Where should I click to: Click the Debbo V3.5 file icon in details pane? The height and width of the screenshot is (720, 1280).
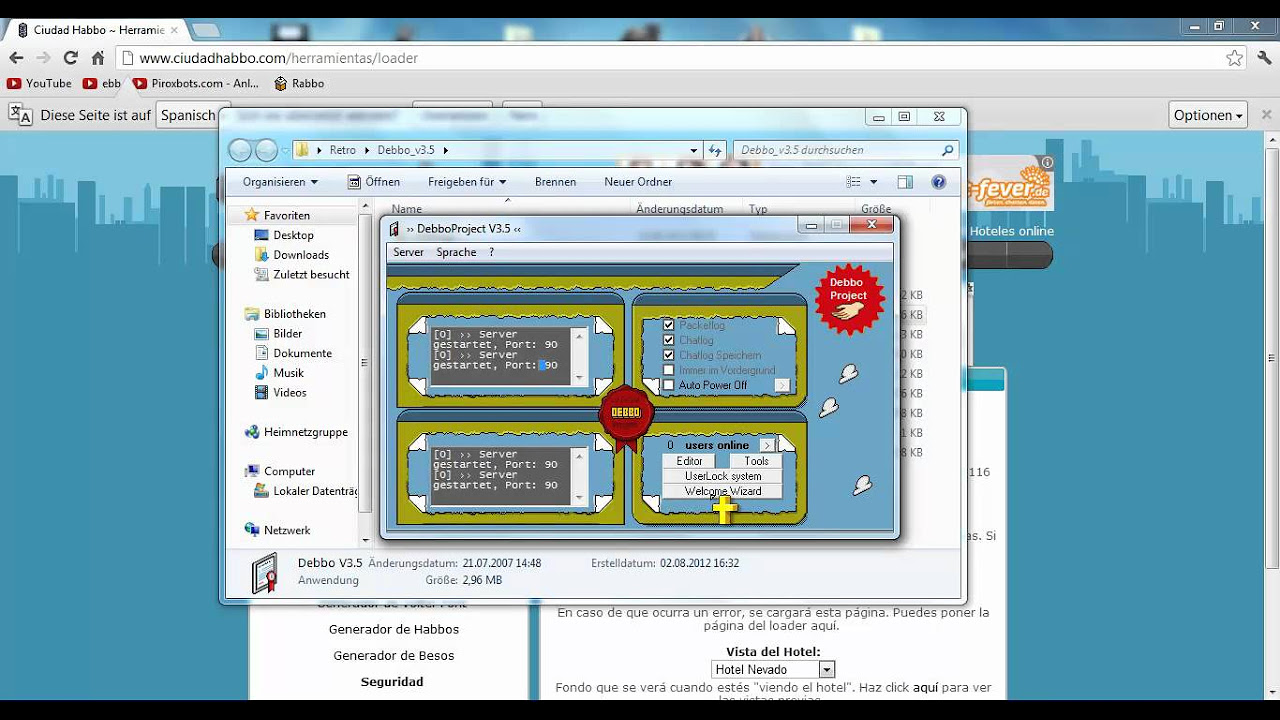[x=264, y=573]
